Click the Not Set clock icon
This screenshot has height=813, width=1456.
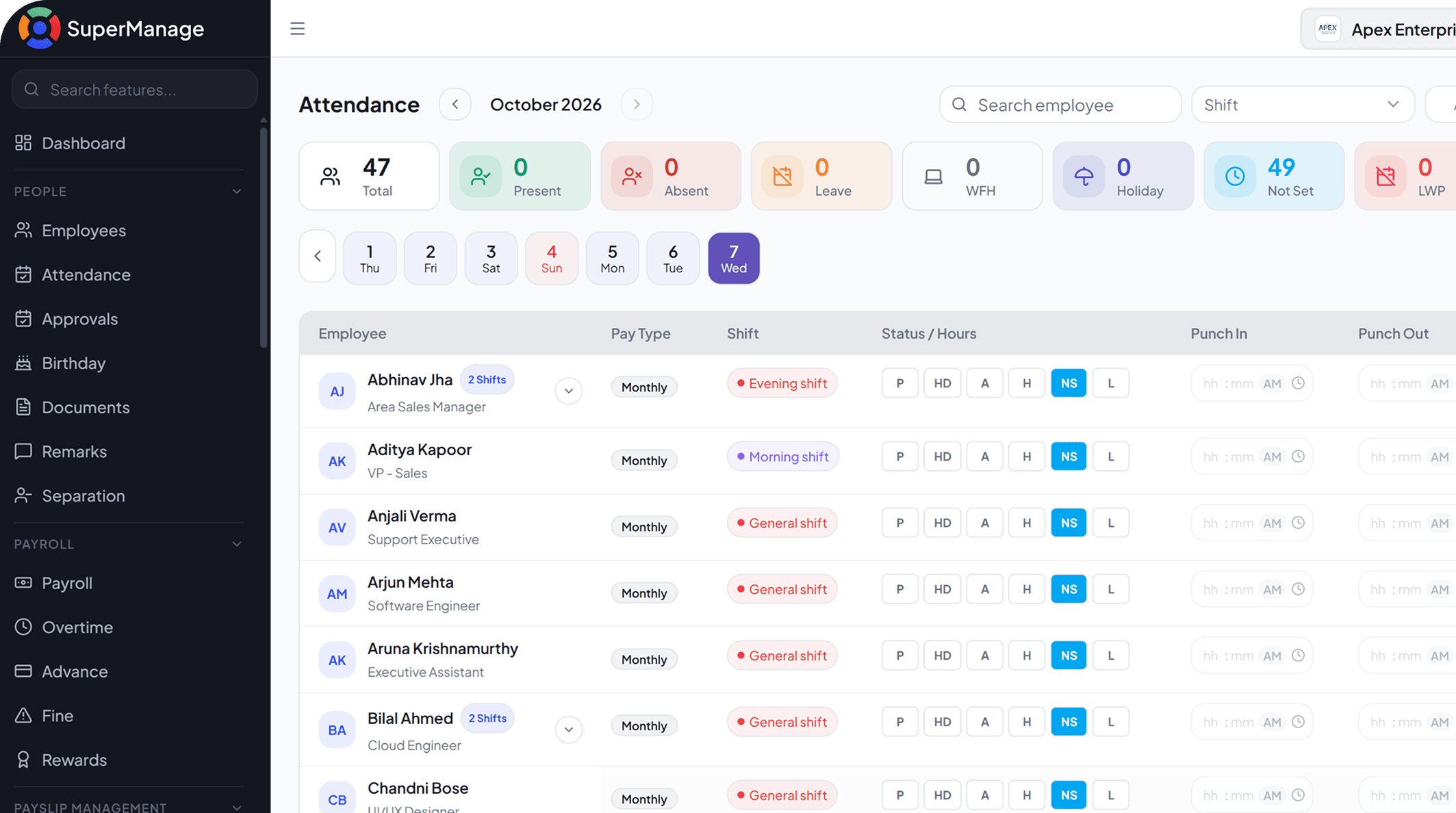point(1235,177)
